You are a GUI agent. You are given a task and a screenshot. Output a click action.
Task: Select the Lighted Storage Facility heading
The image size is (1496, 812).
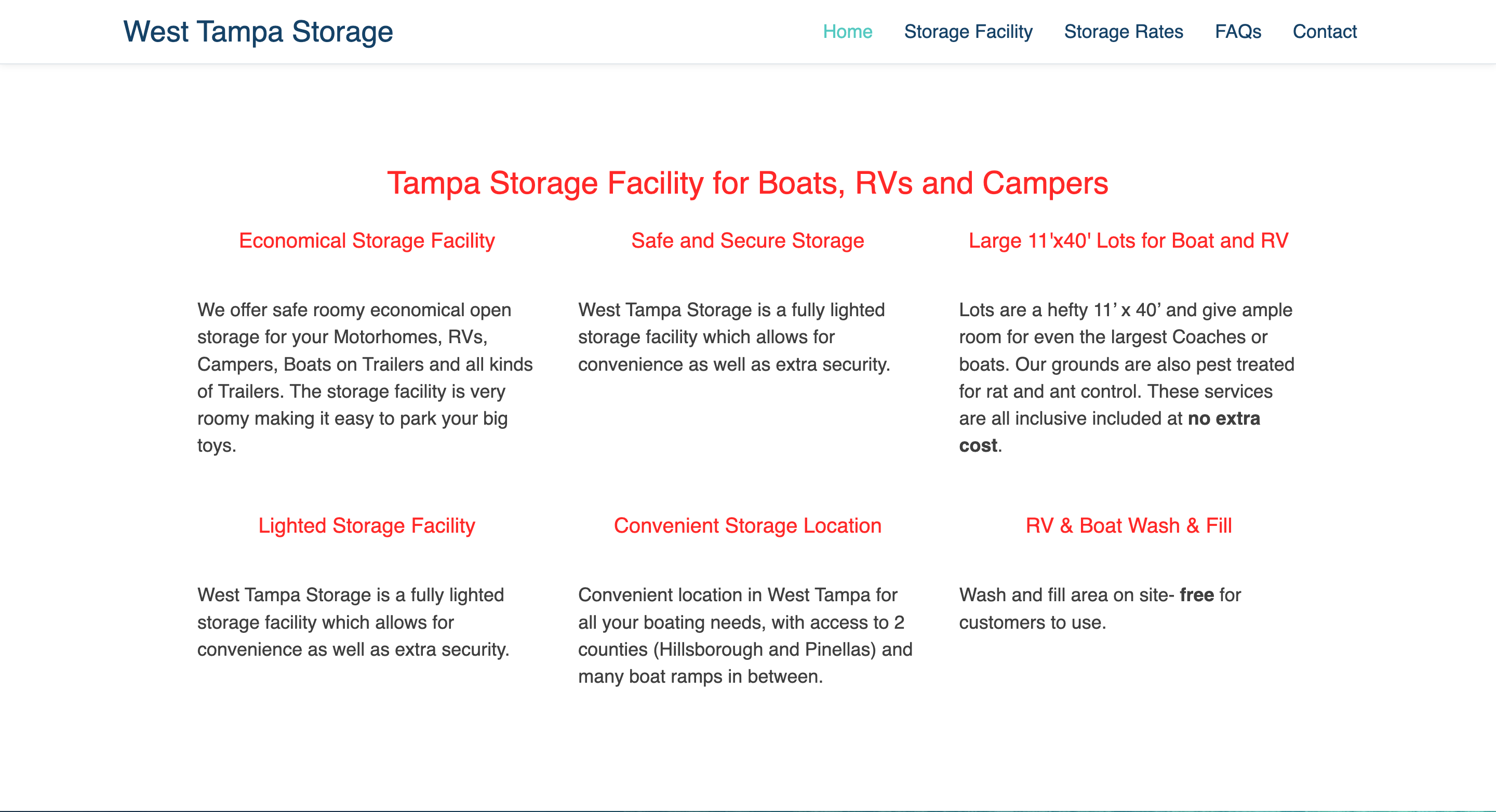coord(366,526)
